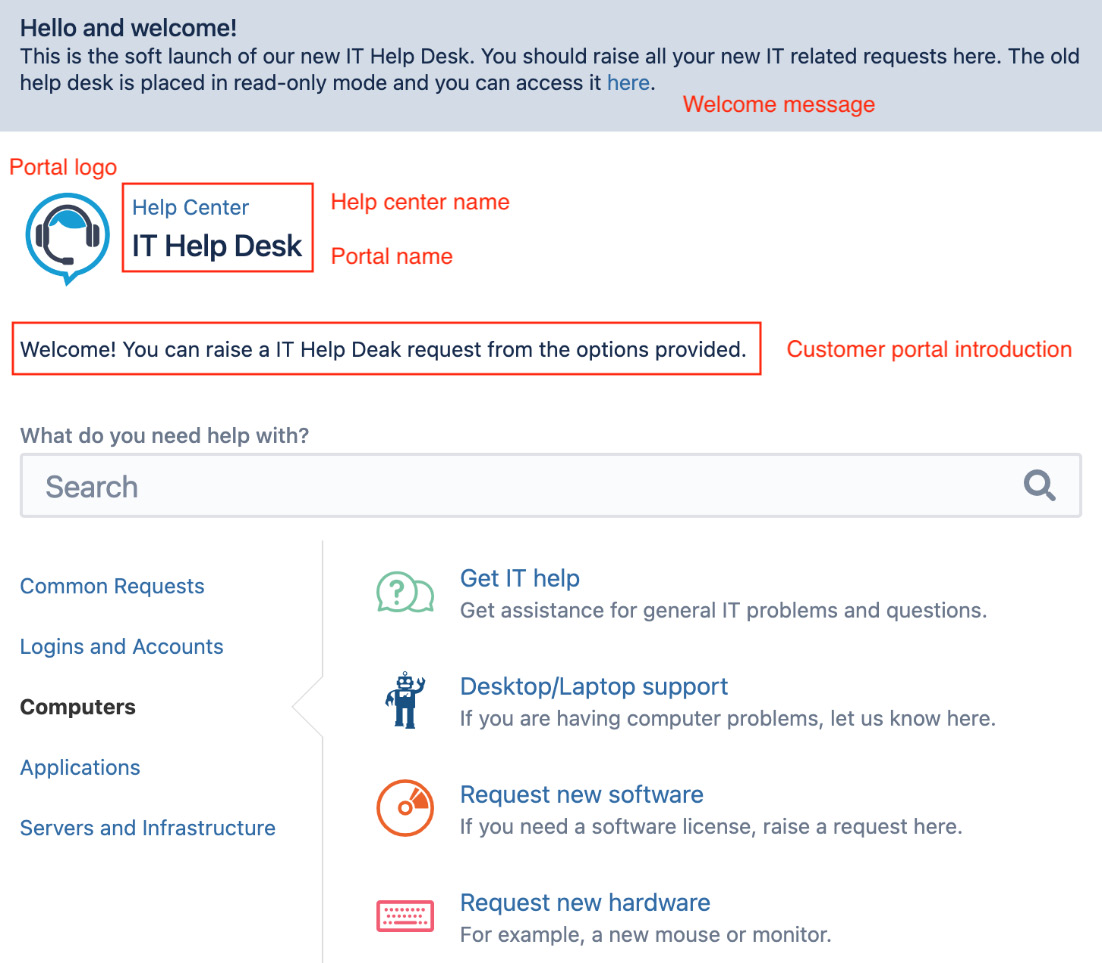Image resolution: width=1102 pixels, height=963 pixels.
Task: Open the Get IT help request
Action: click(x=520, y=578)
